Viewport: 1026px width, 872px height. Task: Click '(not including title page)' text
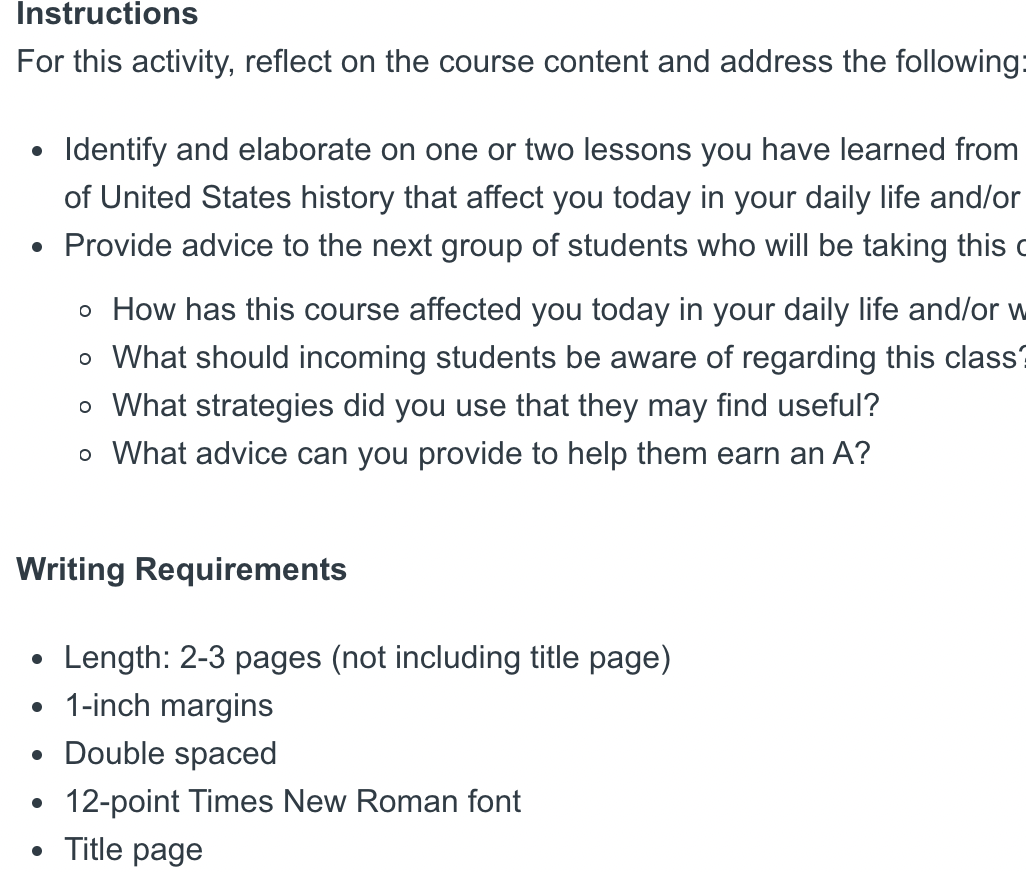click(501, 658)
